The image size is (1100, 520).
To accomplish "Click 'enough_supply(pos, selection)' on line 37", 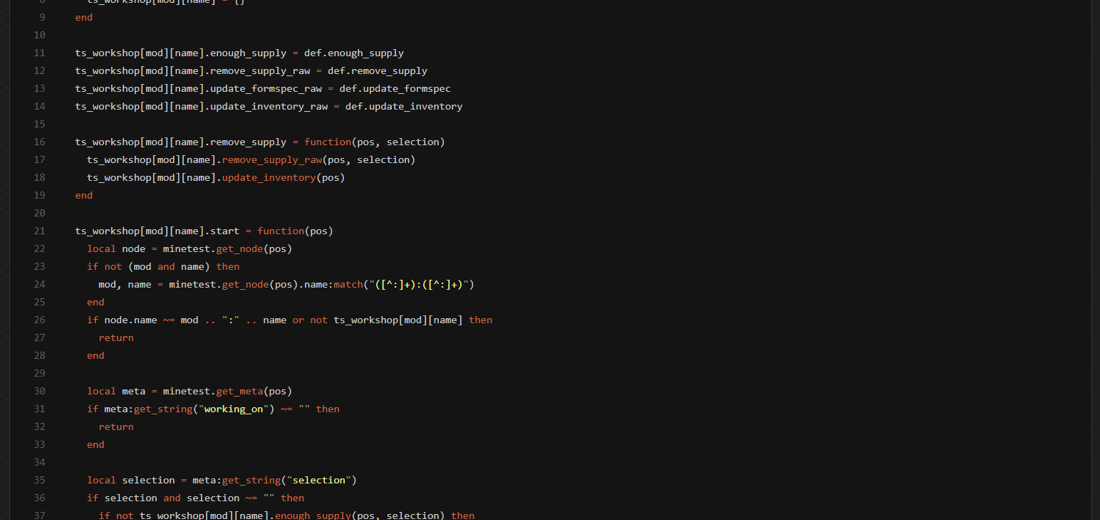I will point(360,515).
